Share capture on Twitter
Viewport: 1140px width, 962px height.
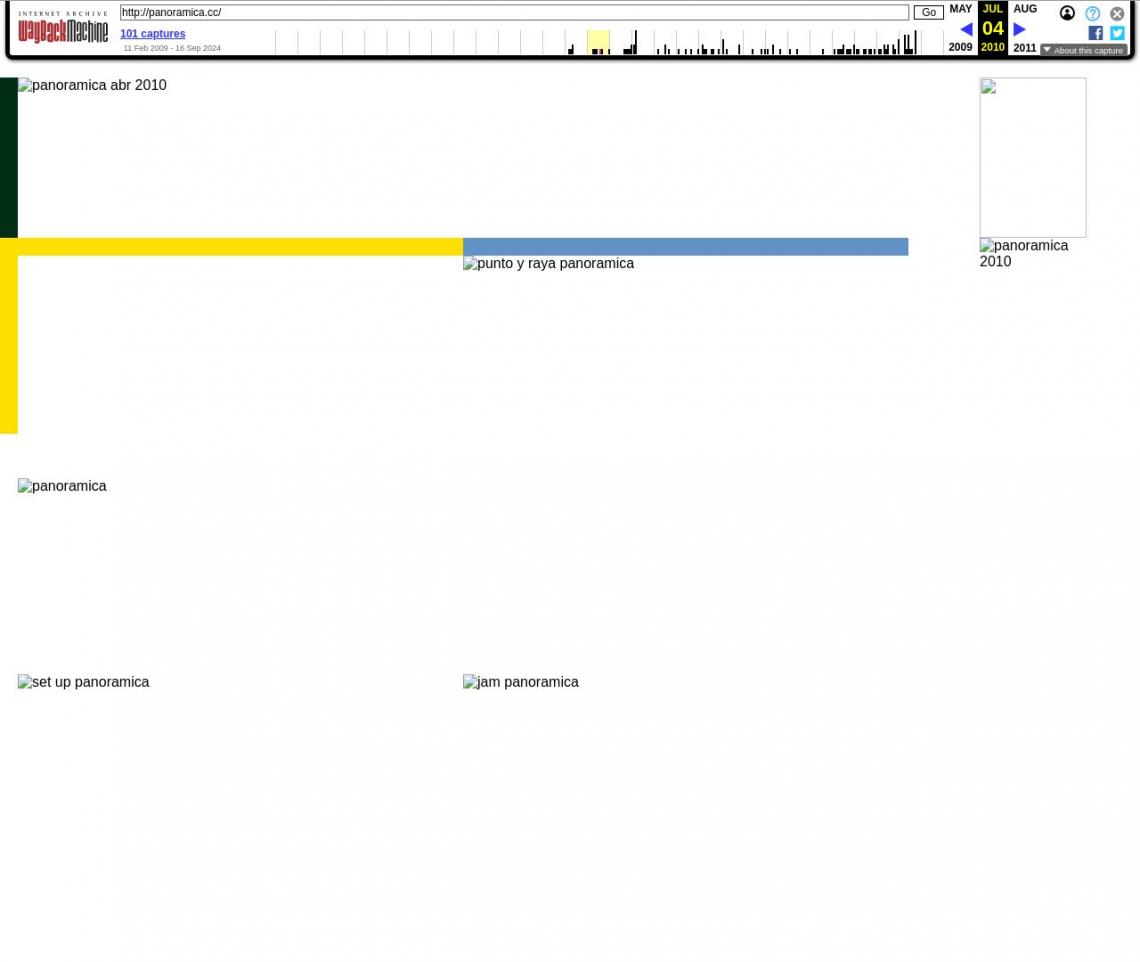pyautogui.click(x=1117, y=33)
